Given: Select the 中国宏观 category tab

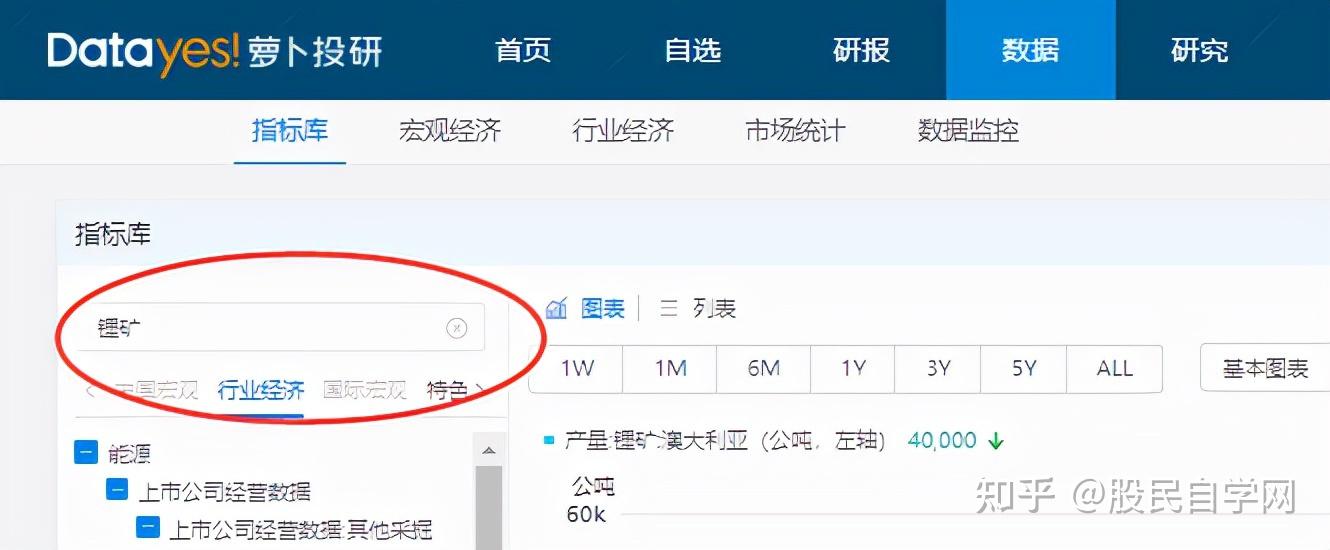Looking at the screenshot, I should coord(155,390).
